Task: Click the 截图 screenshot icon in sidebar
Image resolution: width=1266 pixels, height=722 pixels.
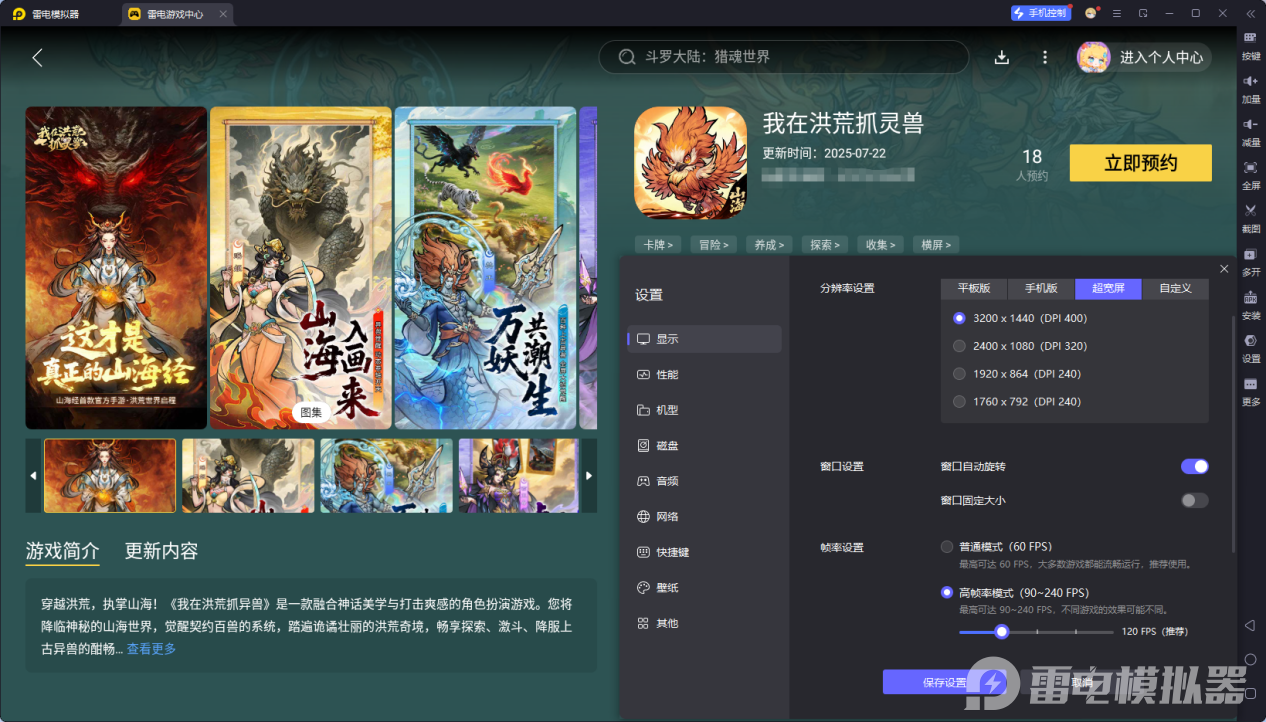Action: pyautogui.click(x=1250, y=211)
